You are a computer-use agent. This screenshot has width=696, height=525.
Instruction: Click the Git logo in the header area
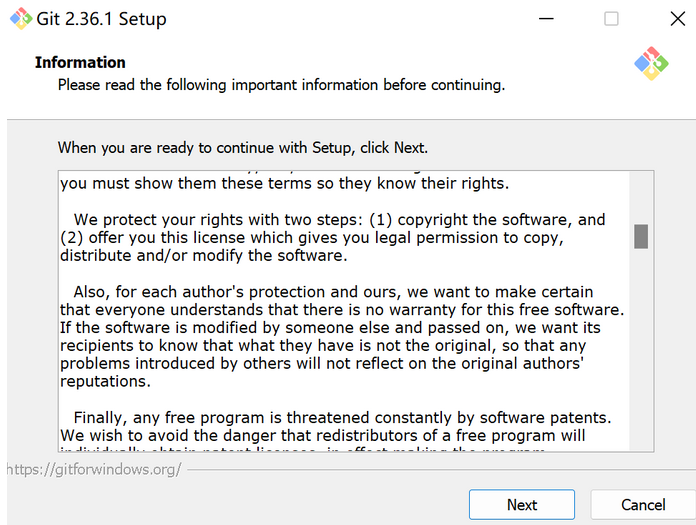point(651,63)
